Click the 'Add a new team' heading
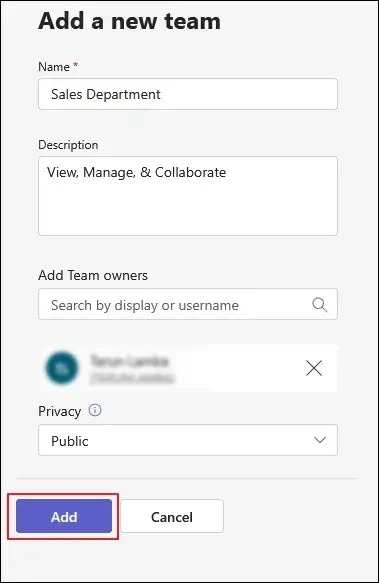The image size is (379, 583). [x=129, y=21]
